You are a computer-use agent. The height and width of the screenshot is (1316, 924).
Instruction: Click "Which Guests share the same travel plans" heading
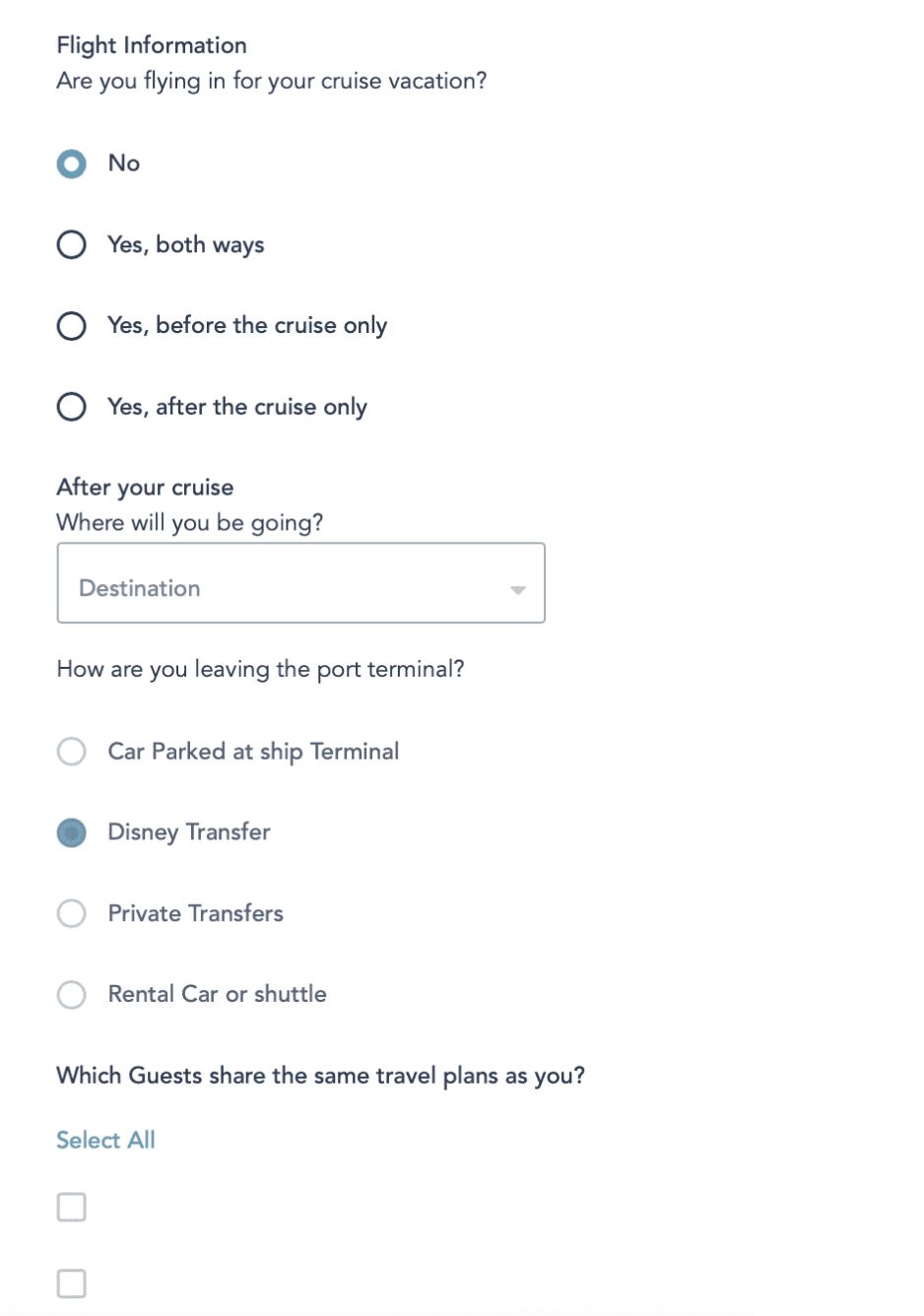(320, 1075)
